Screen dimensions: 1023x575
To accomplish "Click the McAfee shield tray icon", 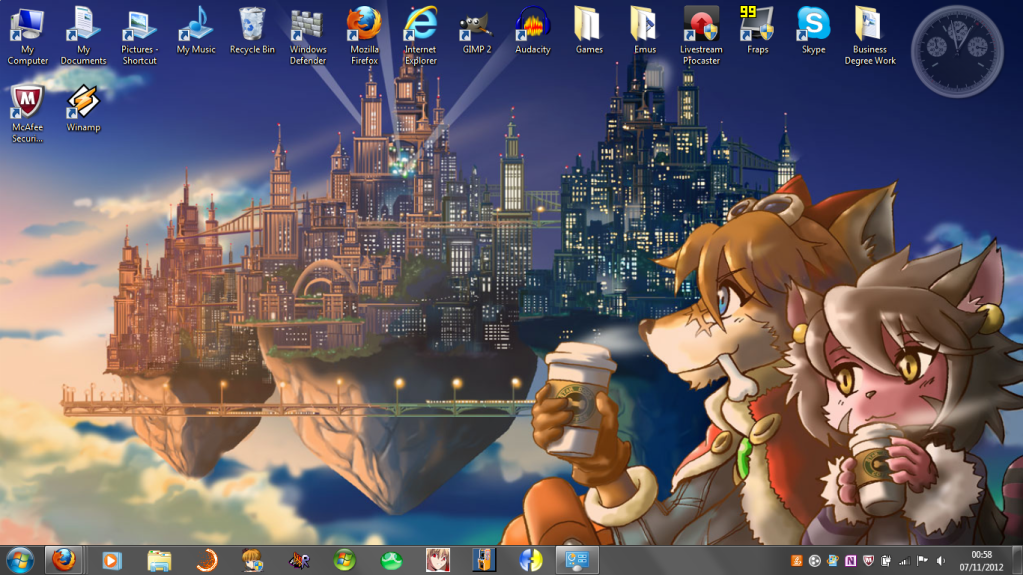I will click(x=868, y=561).
